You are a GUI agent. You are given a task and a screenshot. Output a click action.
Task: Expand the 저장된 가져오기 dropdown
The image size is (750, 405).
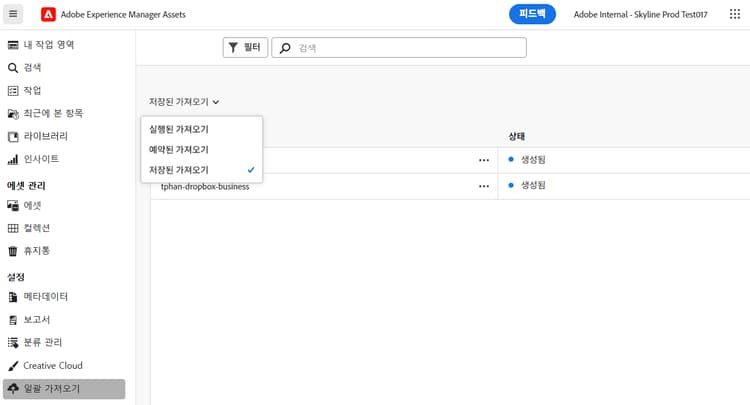[184, 102]
